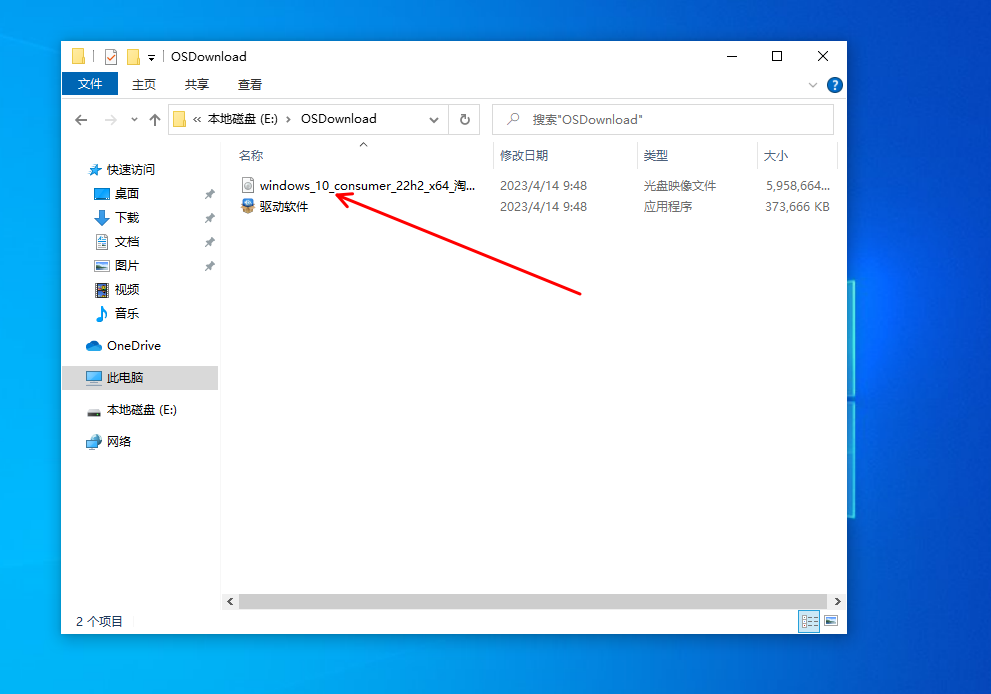Click OSDownload in the address path

pos(339,119)
